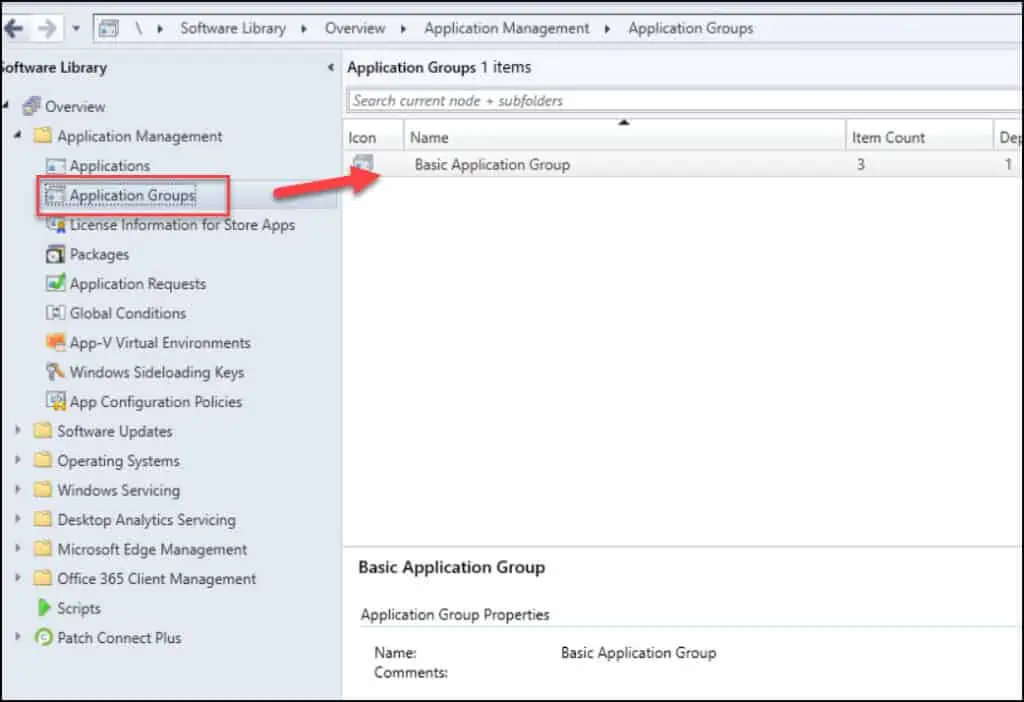Expand the Software Updates folder
The width and height of the screenshot is (1024, 702).
click(18, 430)
